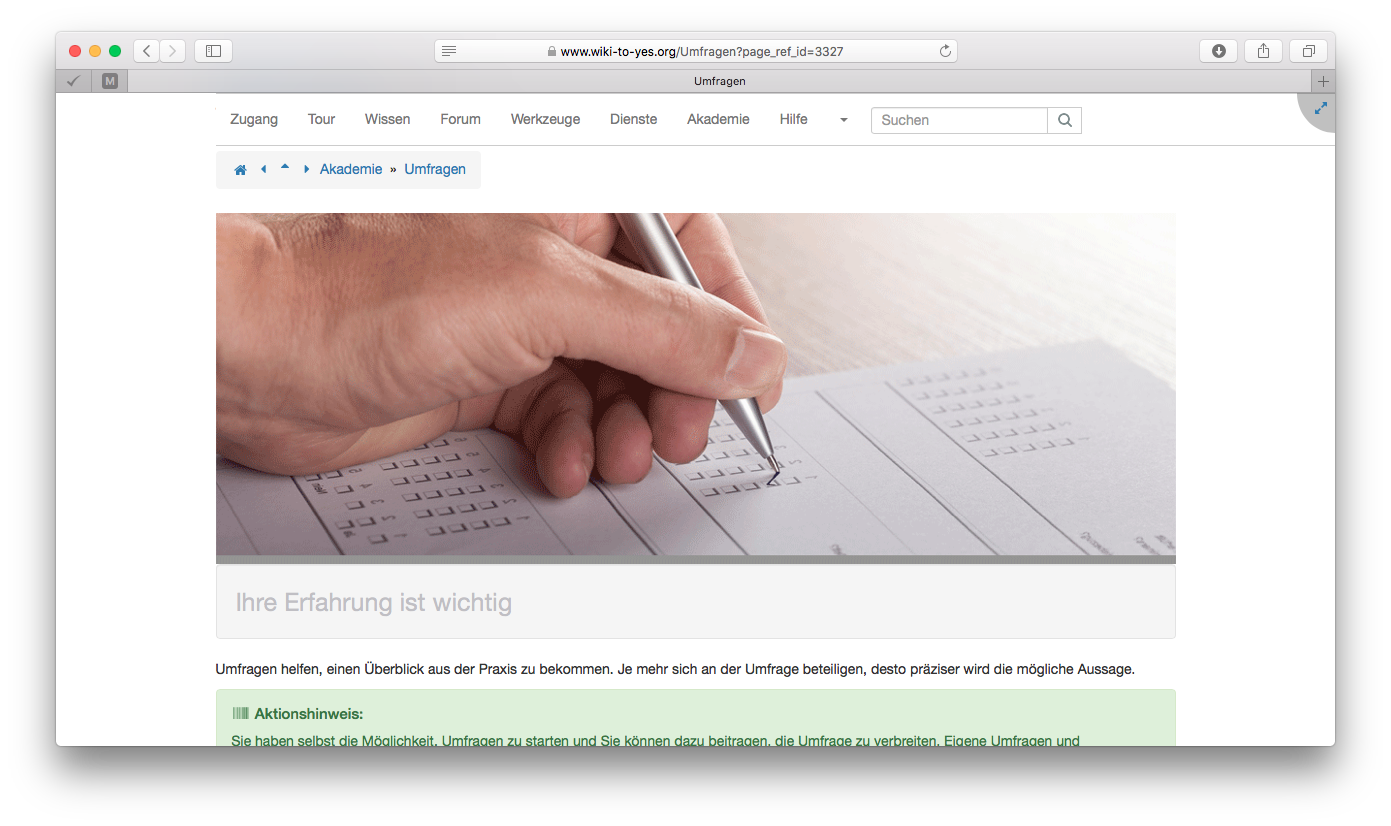Expand the caret dropdown after Hilfe
This screenshot has width=1391, height=826.
pyautogui.click(x=843, y=120)
